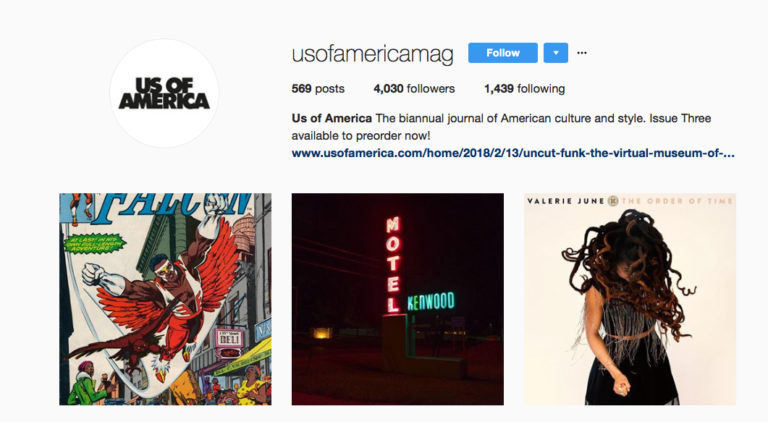Click the Us of America bio name

tap(332, 118)
